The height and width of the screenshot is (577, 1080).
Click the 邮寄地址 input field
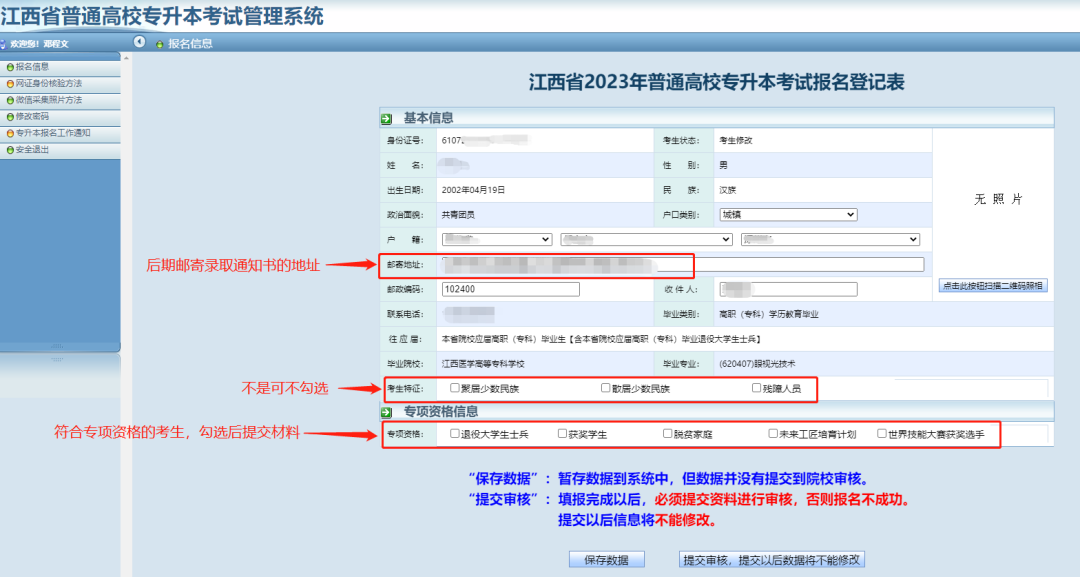click(x=683, y=264)
